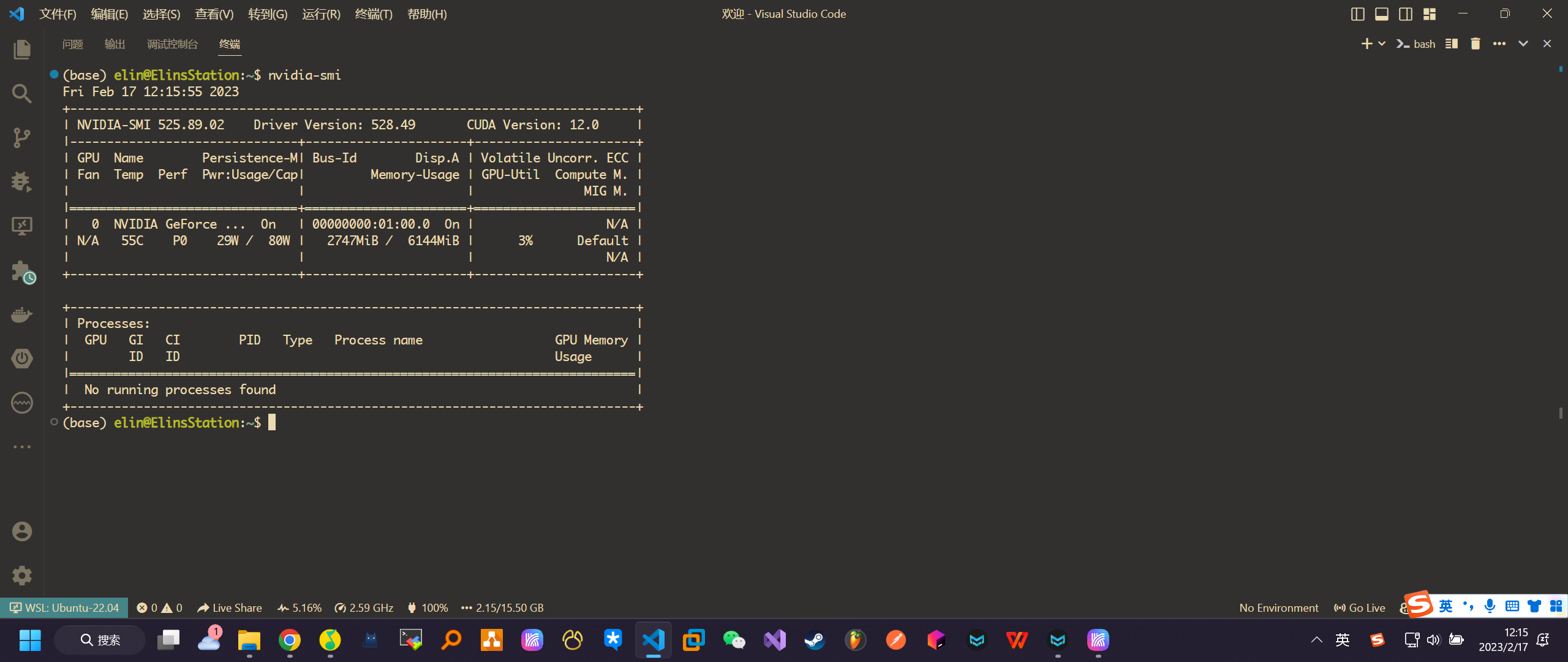
Task: Toggle the primary sidebar visibility
Action: point(1357,13)
